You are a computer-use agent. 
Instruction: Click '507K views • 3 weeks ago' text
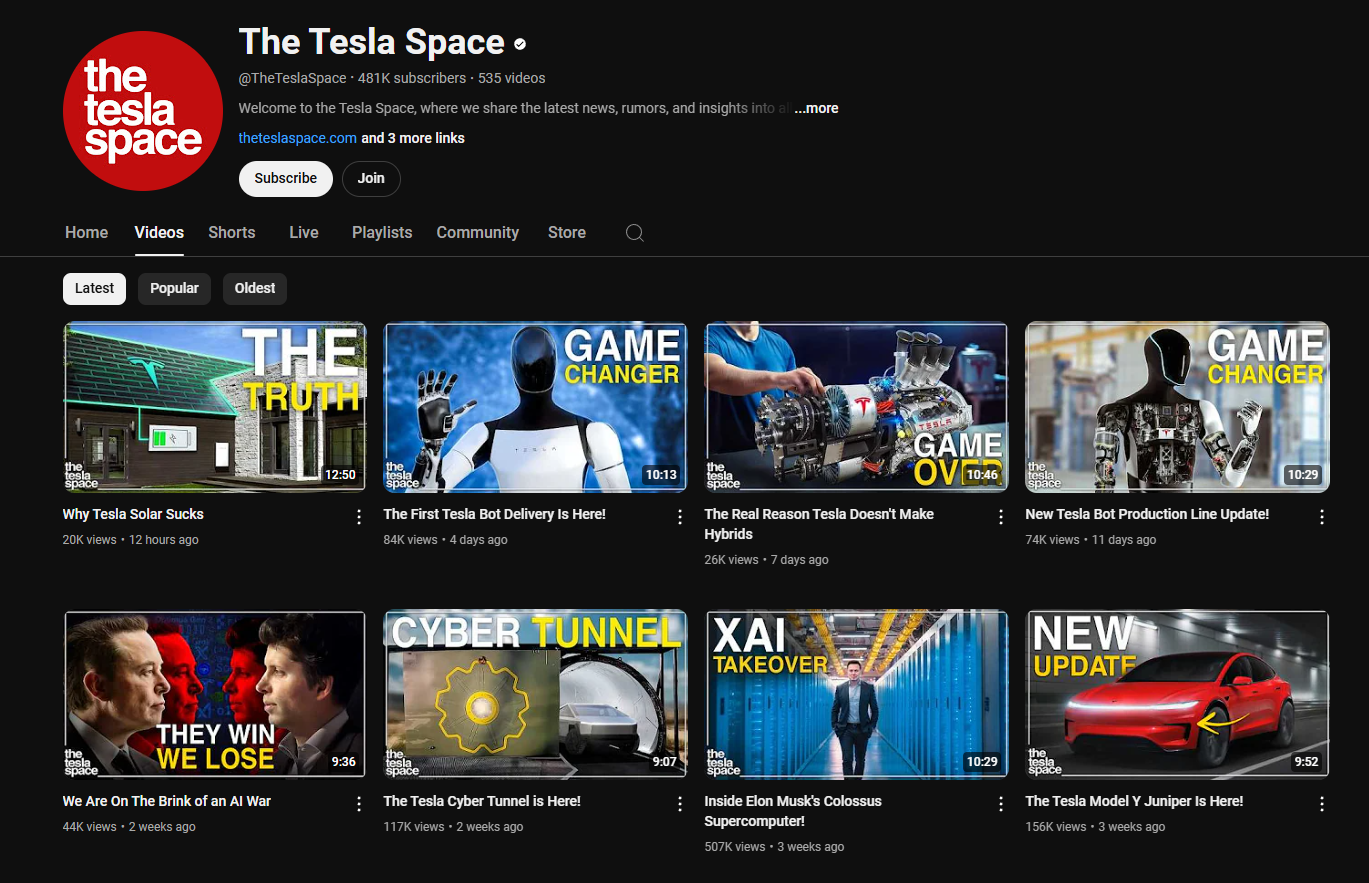[x=775, y=847]
